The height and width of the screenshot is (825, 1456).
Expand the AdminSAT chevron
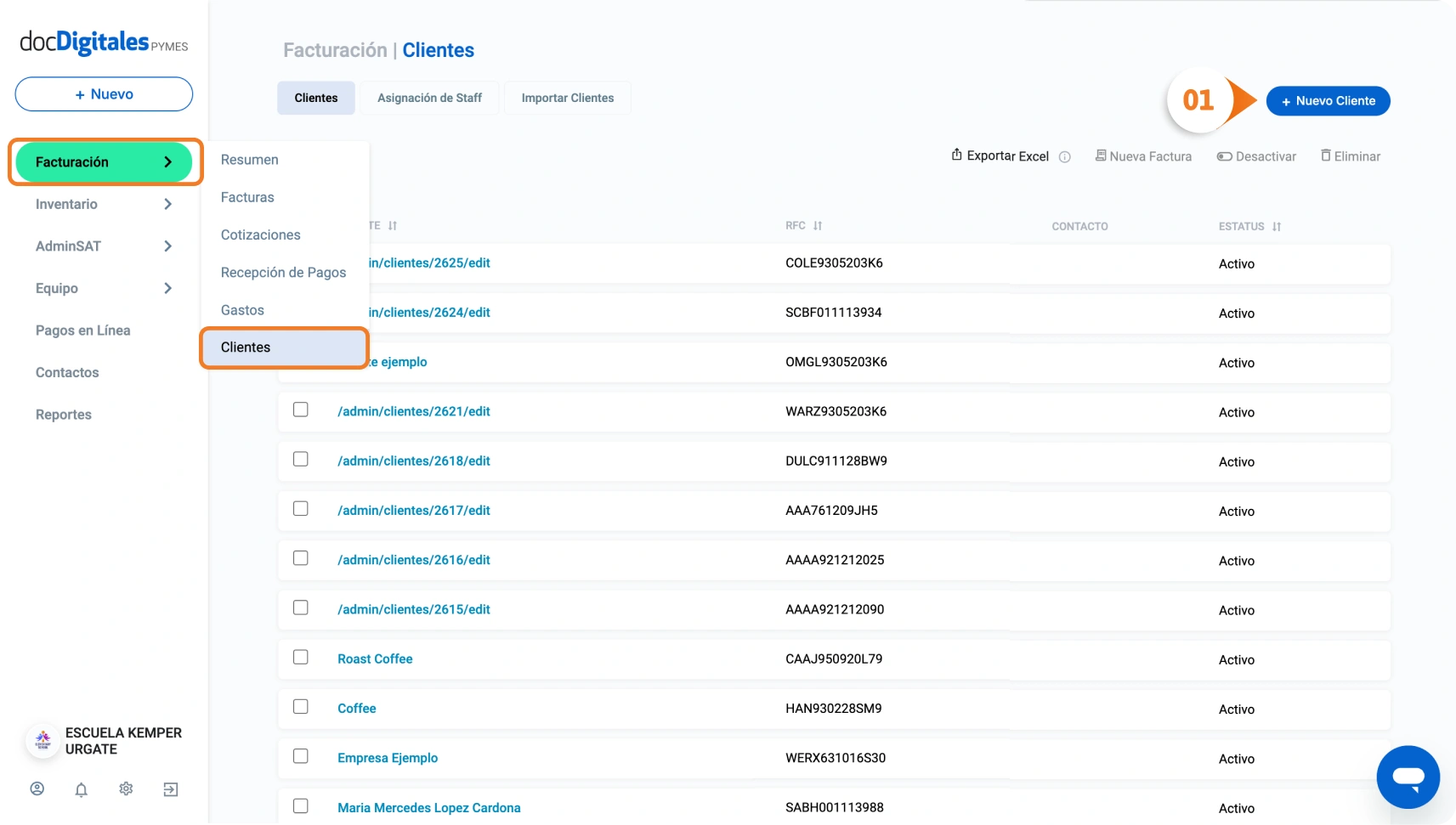click(x=167, y=246)
